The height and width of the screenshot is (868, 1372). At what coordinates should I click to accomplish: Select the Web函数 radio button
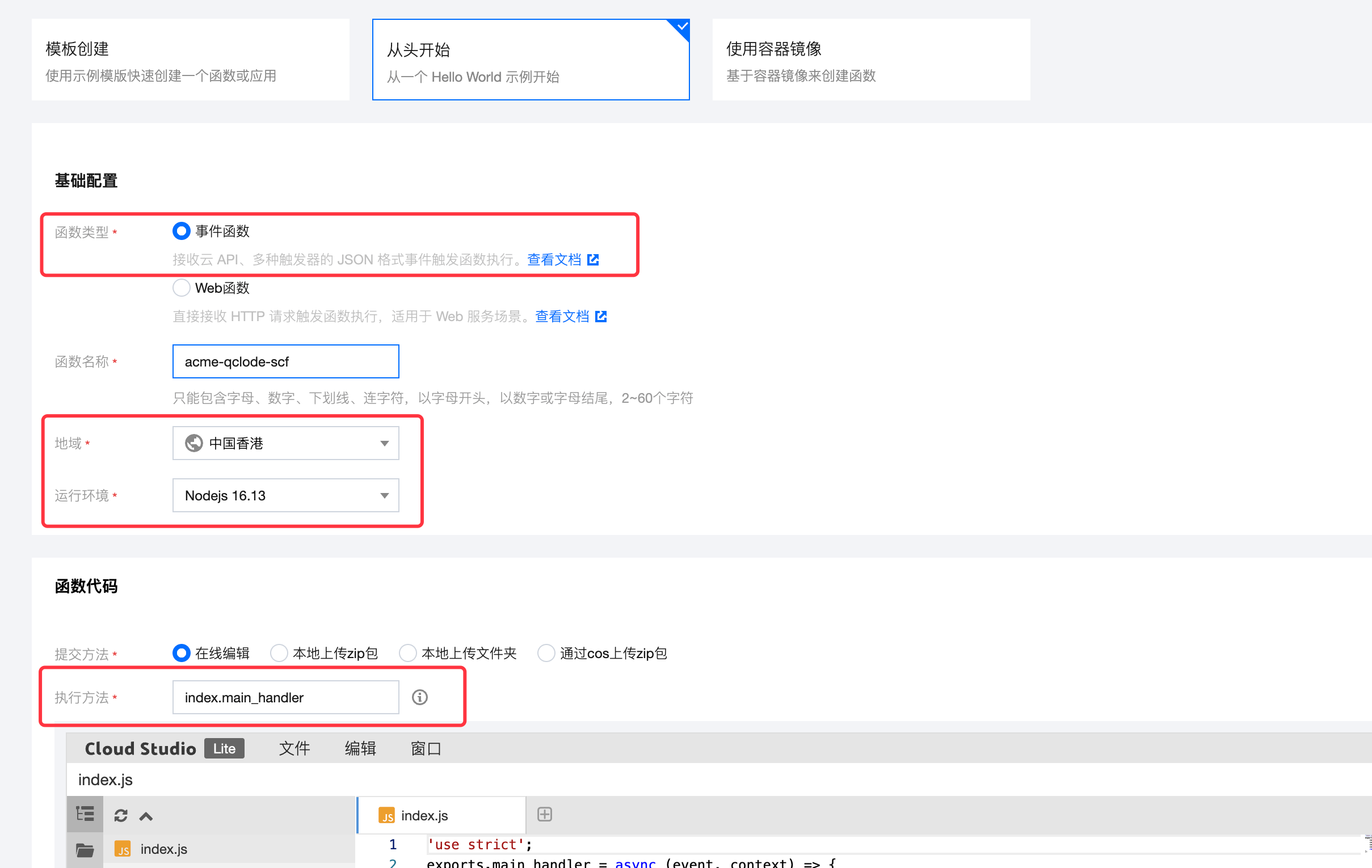(181, 288)
